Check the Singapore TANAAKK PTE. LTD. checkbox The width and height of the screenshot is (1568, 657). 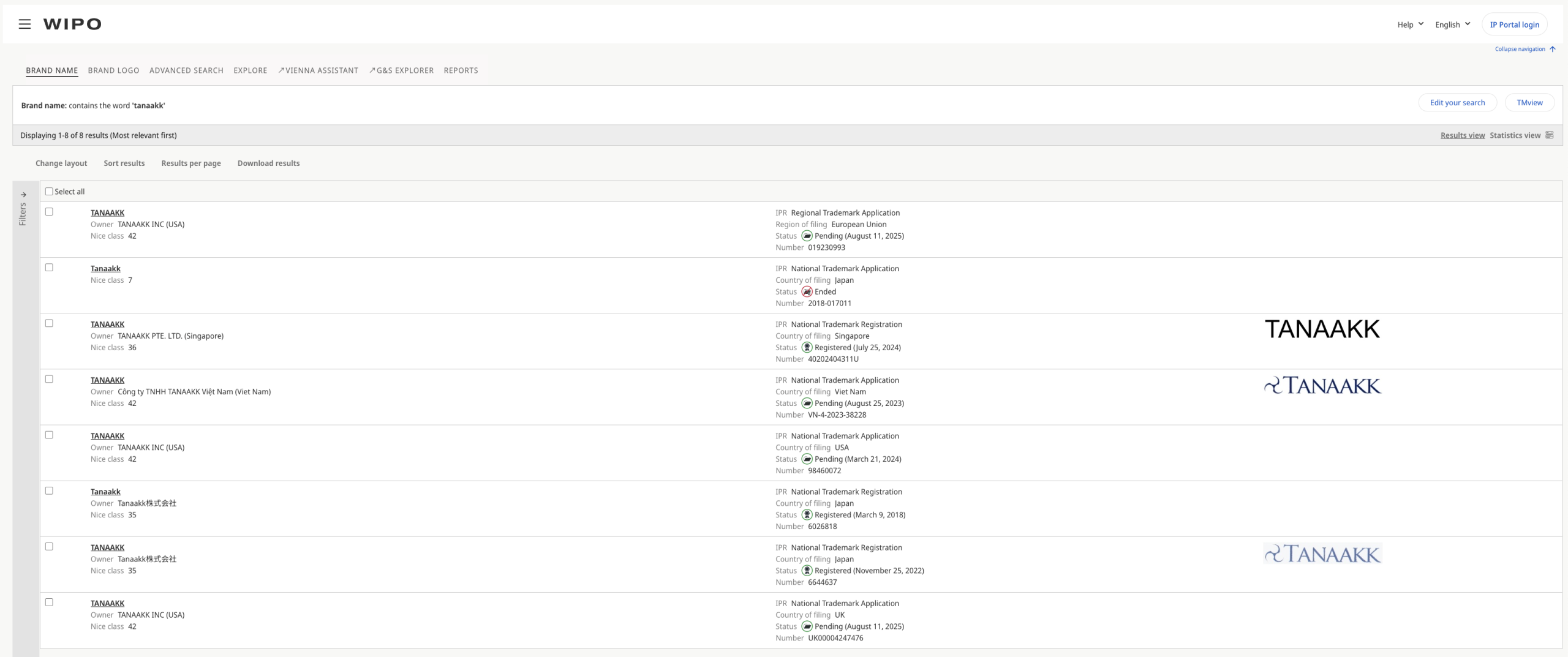coord(49,323)
